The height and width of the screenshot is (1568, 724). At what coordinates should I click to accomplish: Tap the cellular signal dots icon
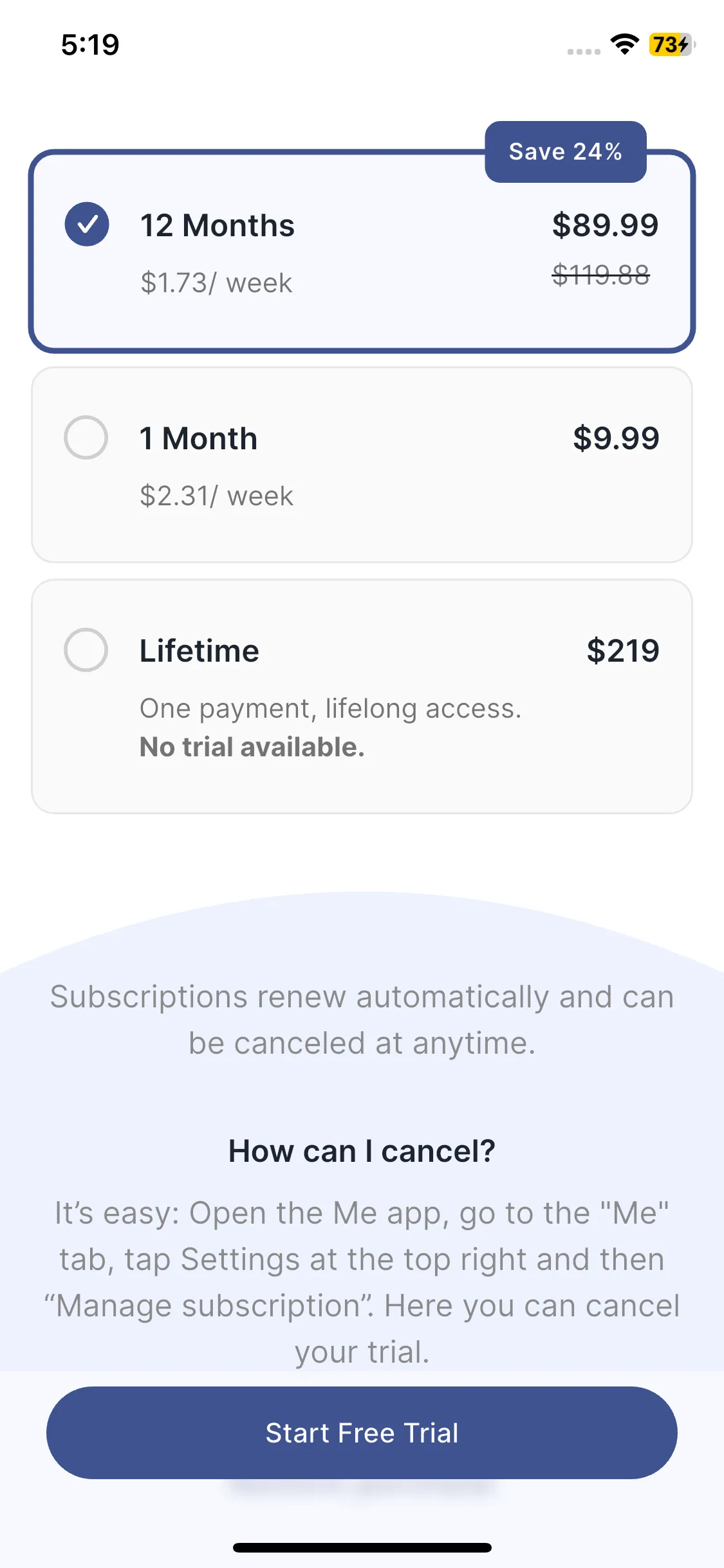click(584, 51)
